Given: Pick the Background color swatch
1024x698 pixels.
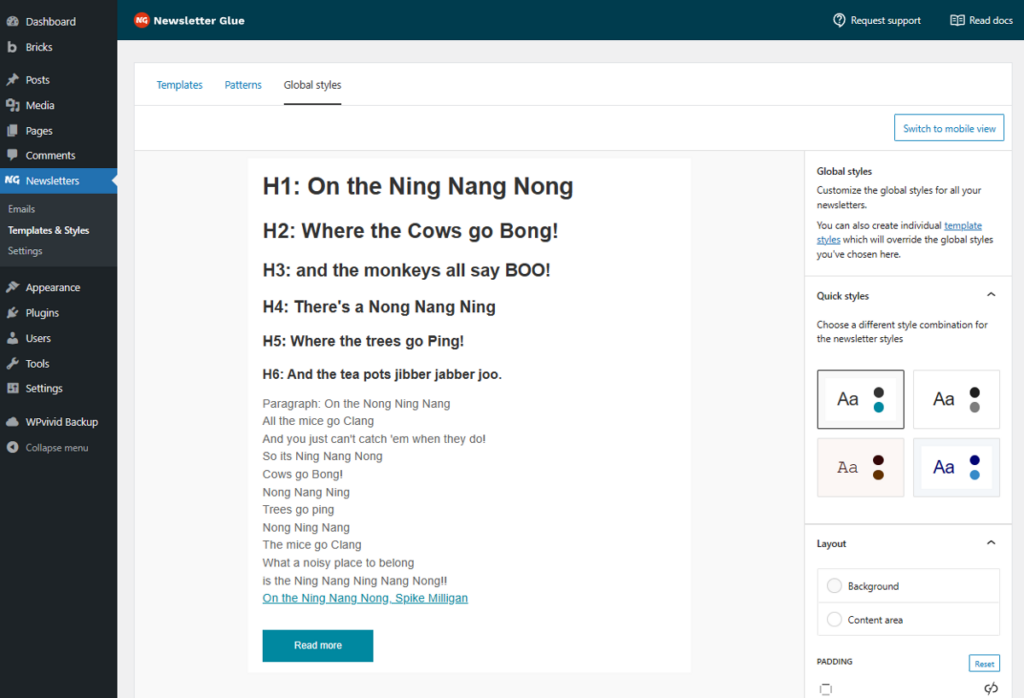Looking at the screenshot, I should 835,586.
